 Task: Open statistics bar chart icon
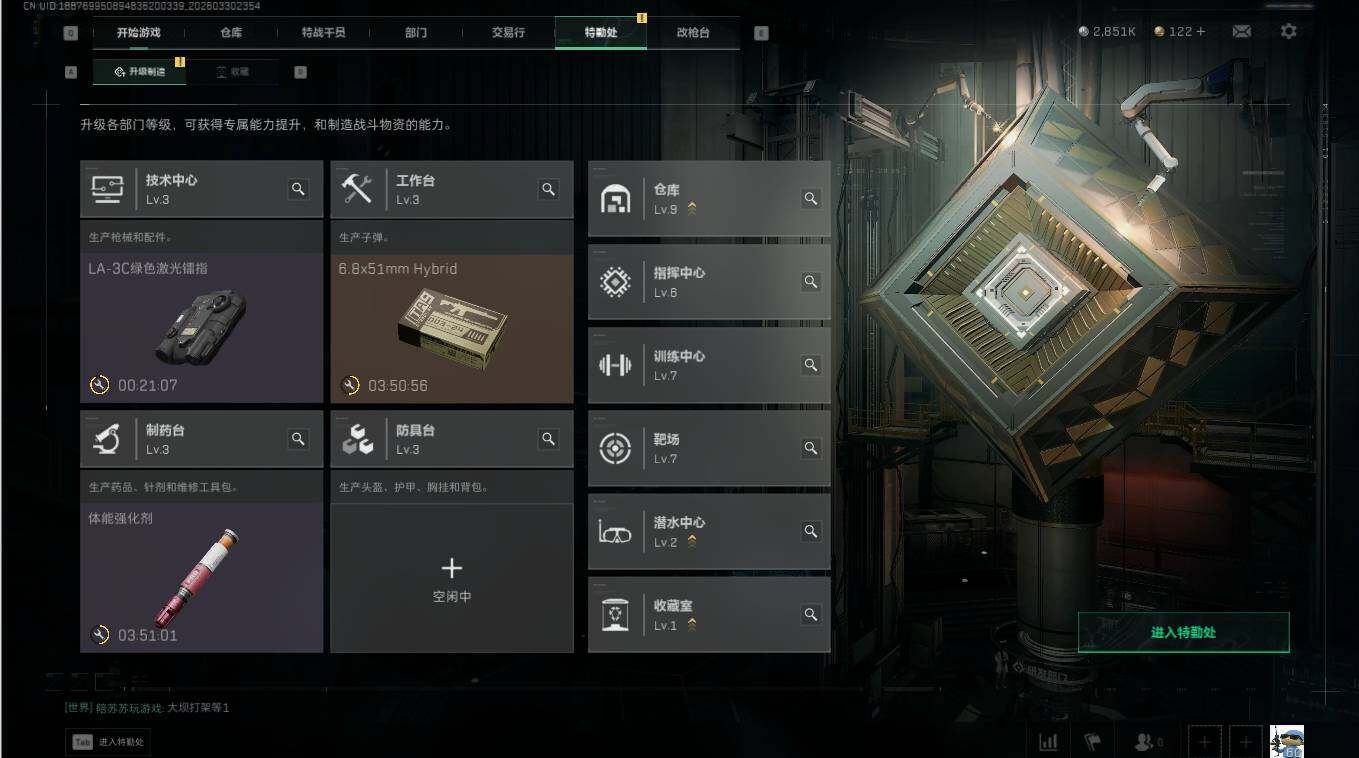[x=1048, y=742]
